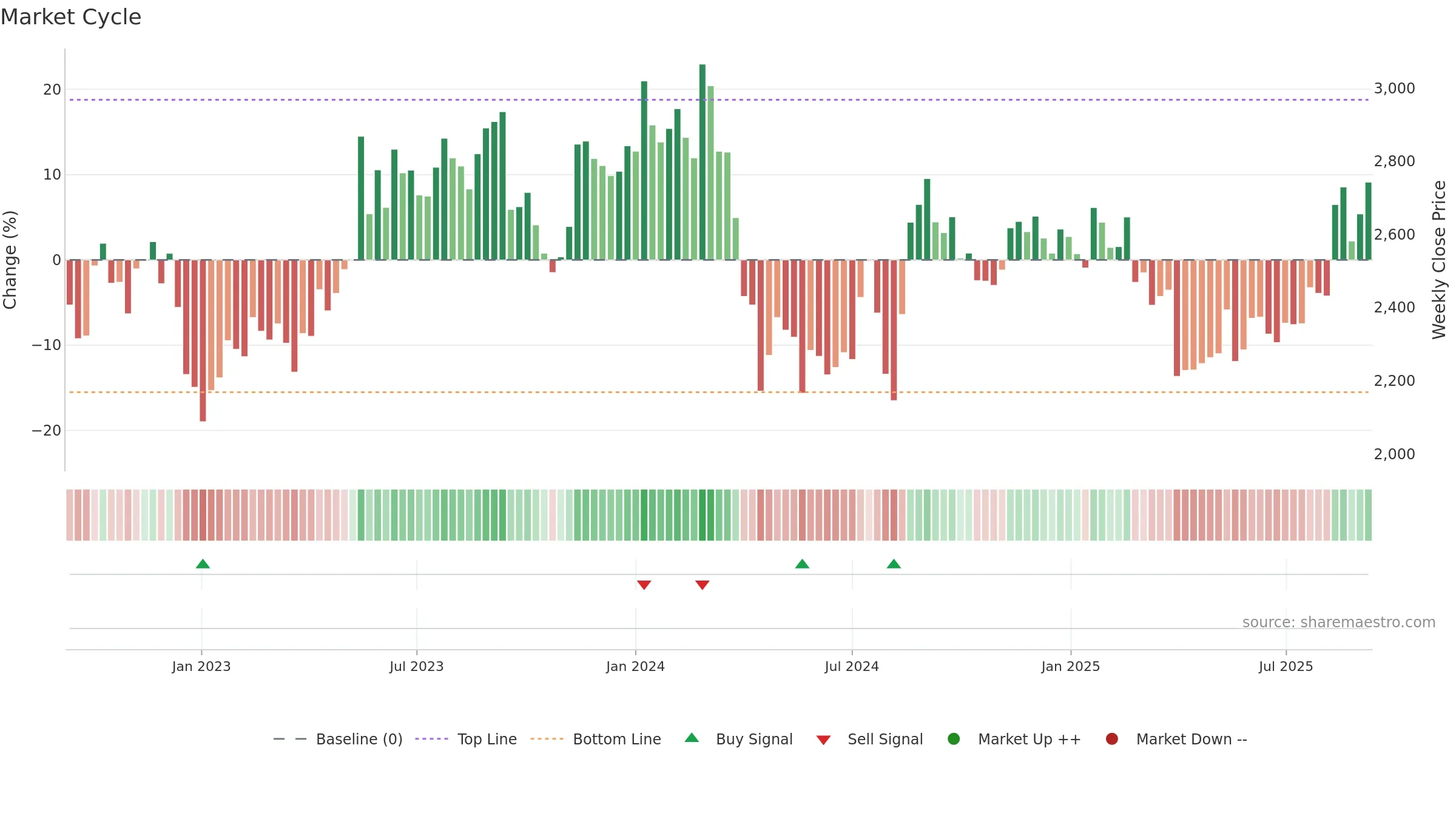The image size is (1456, 819).
Task: Click the purple dotted Top Line in chart
Action: pyautogui.click(x=719, y=99)
